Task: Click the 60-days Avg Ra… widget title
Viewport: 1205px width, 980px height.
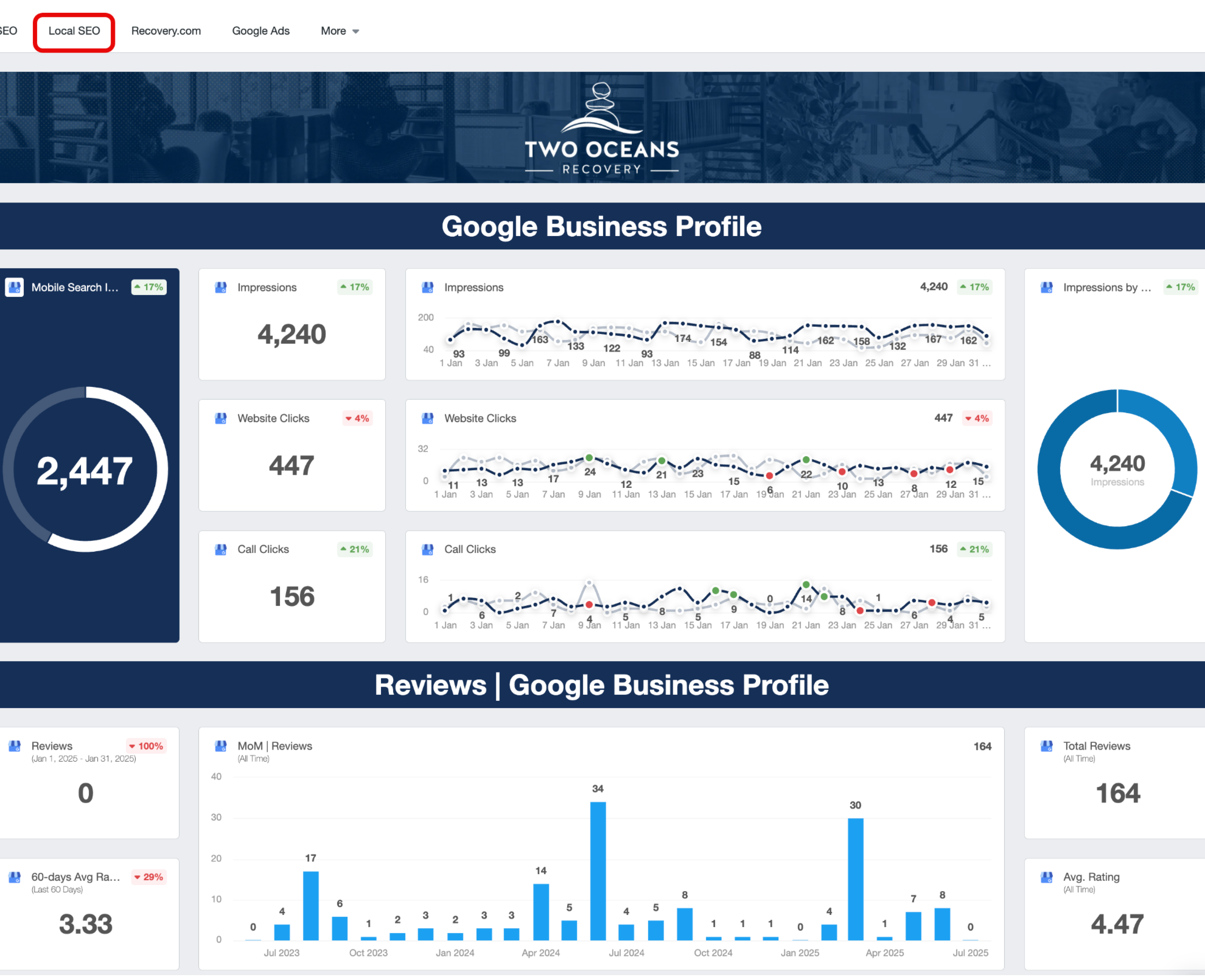Action: 76,877
